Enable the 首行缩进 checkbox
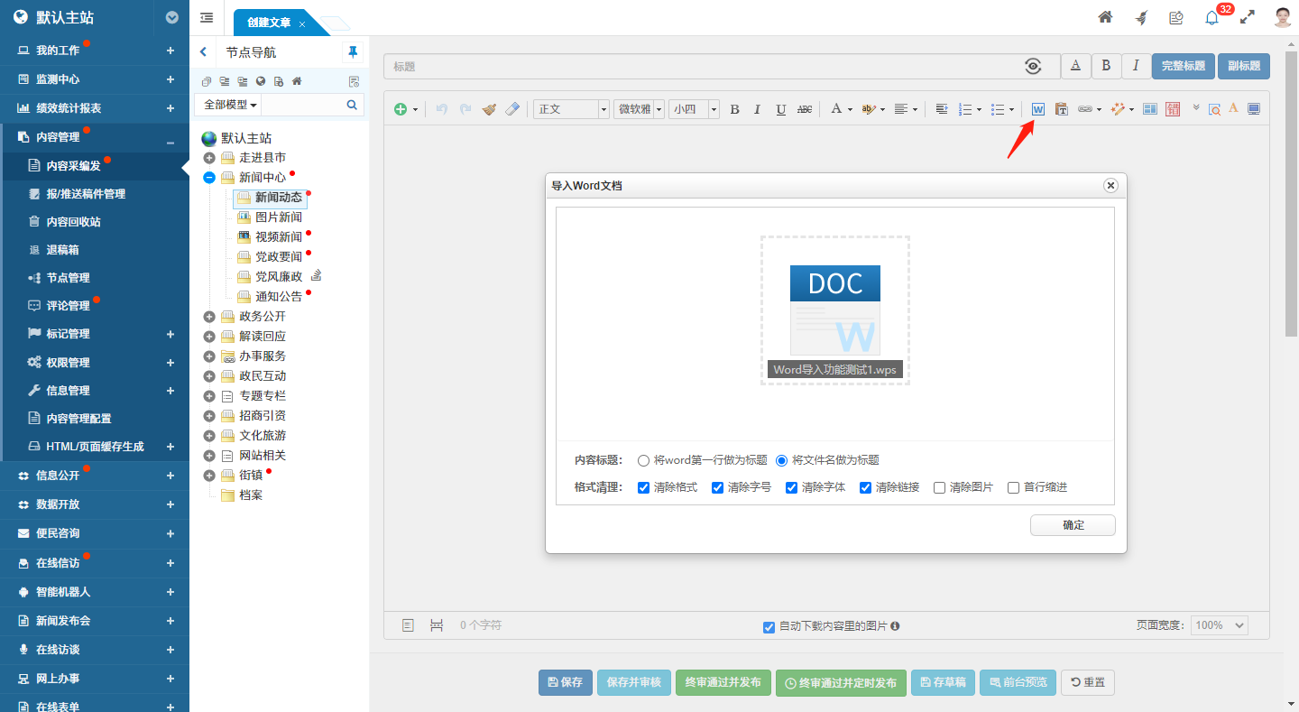Screen dimensions: 1299x712 coord(1013,488)
